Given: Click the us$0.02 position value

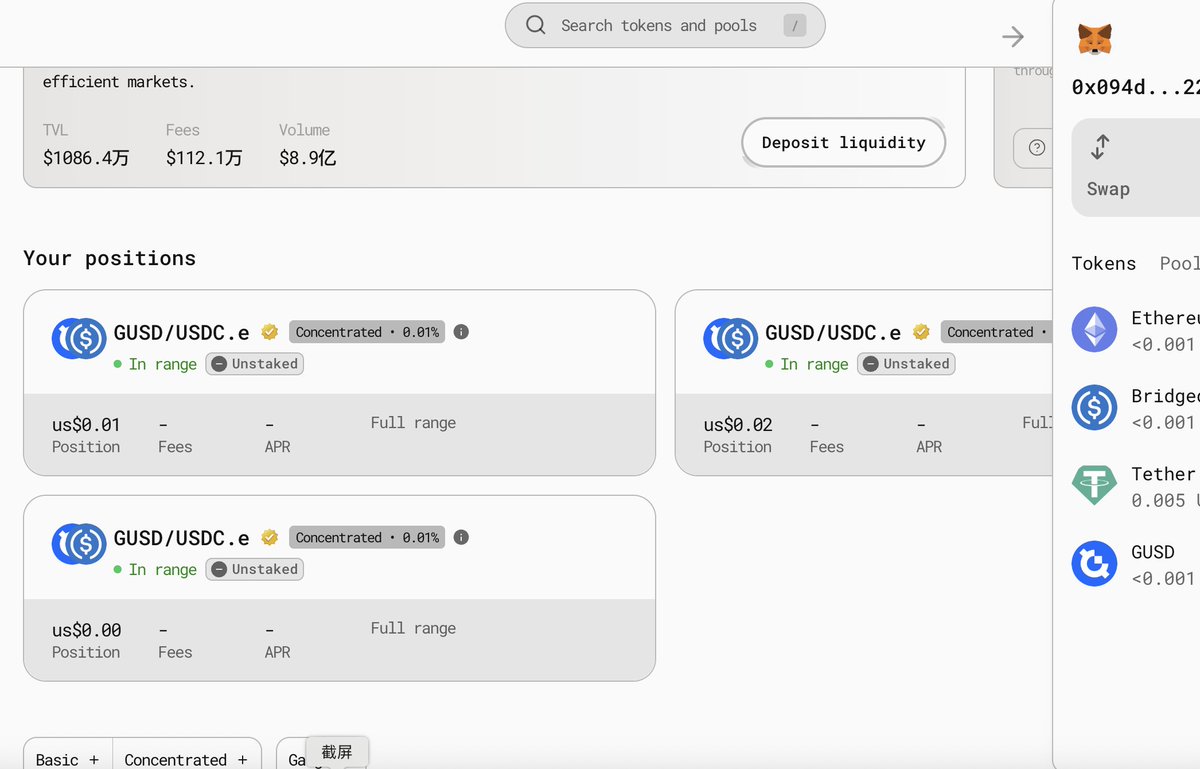Looking at the screenshot, I should (x=738, y=424).
